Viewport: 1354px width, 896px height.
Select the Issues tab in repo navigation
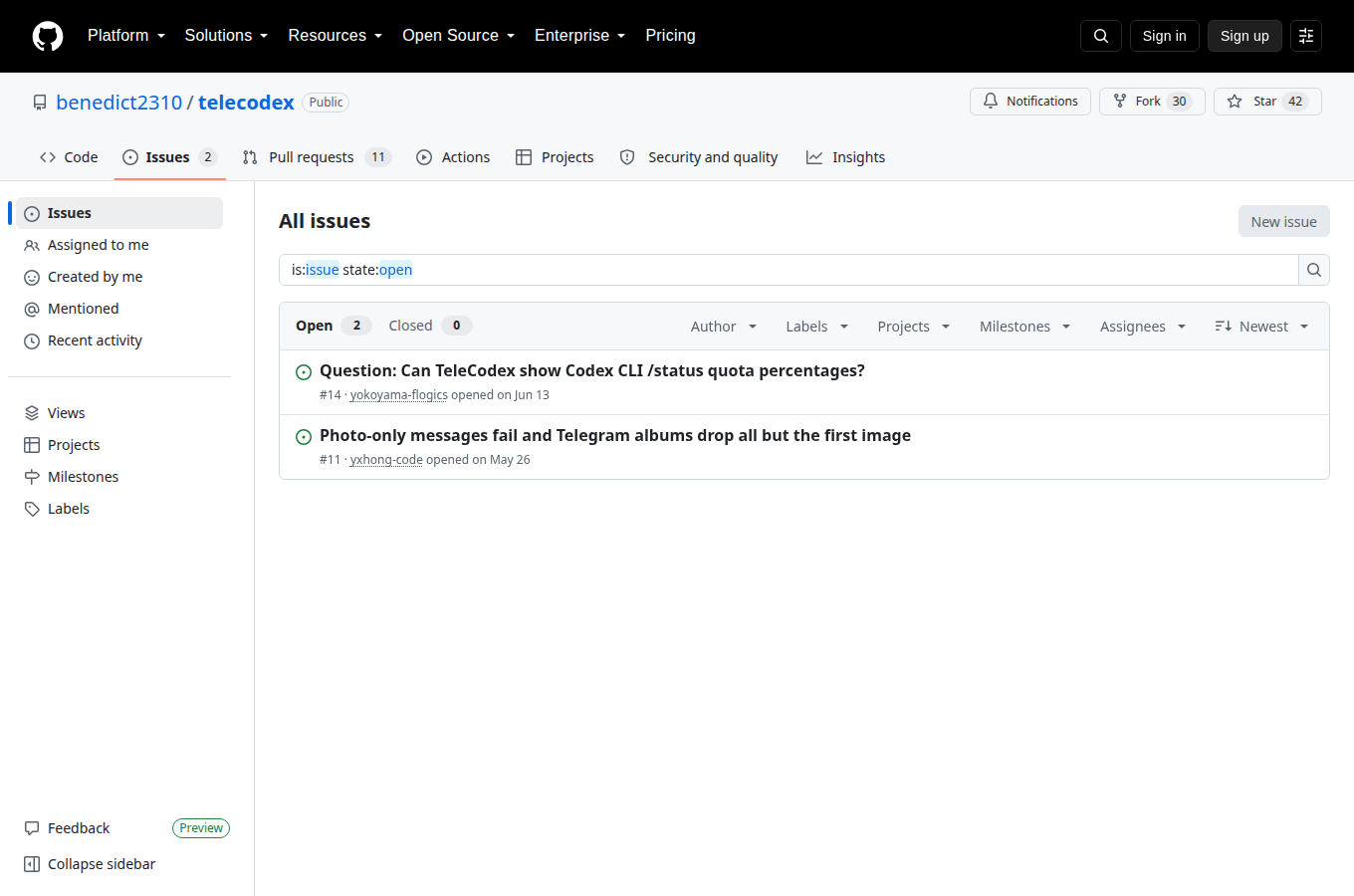[x=170, y=157]
